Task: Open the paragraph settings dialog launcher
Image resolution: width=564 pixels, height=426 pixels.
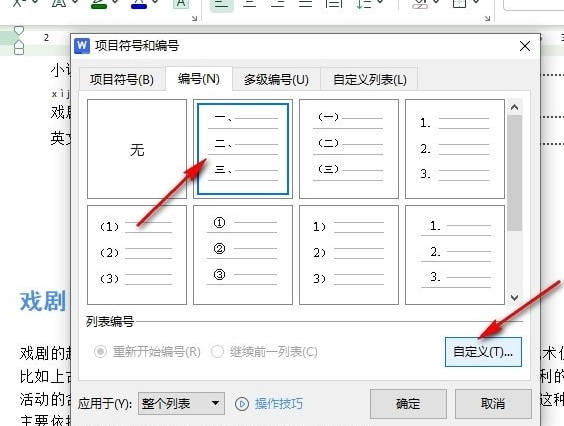Action: tap(488, 18)
